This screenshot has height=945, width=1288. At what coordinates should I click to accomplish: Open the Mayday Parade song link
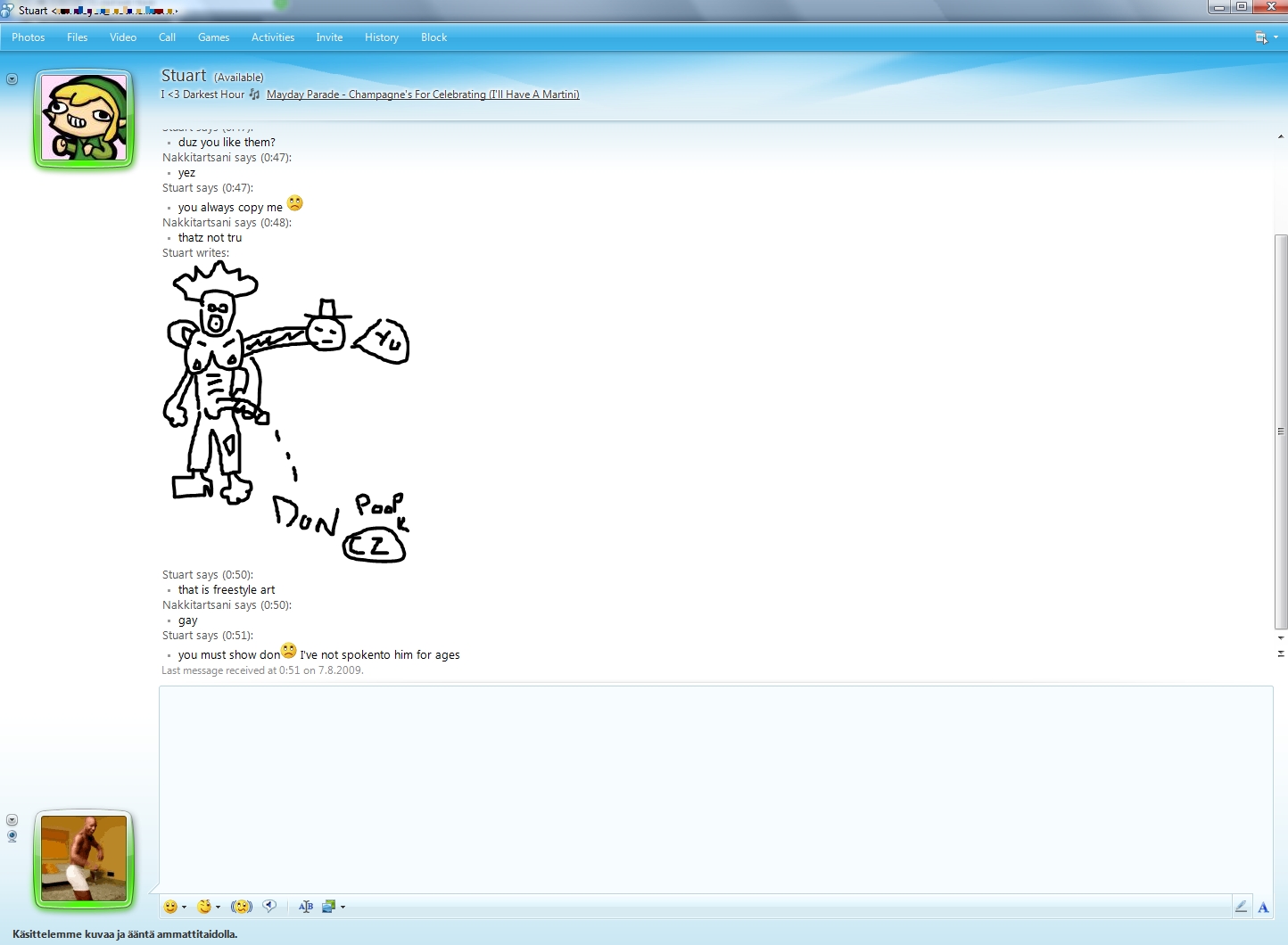click(x=423, y=94)
